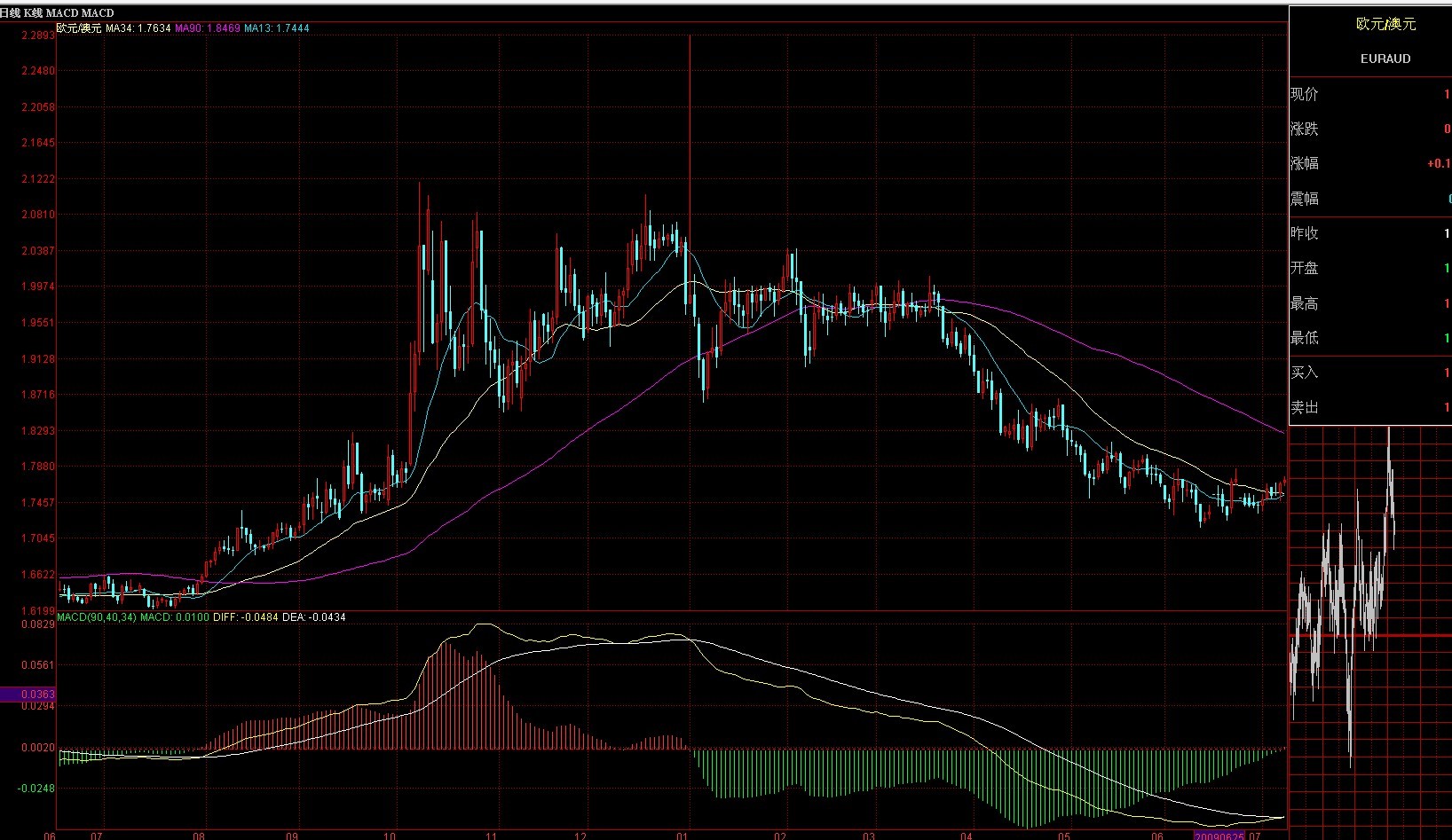Click the magenta MA90: 1.8469 indicator value
The height and width of the screenshot is (840, 1452).
pyautogui.click(x=208, y=28)
